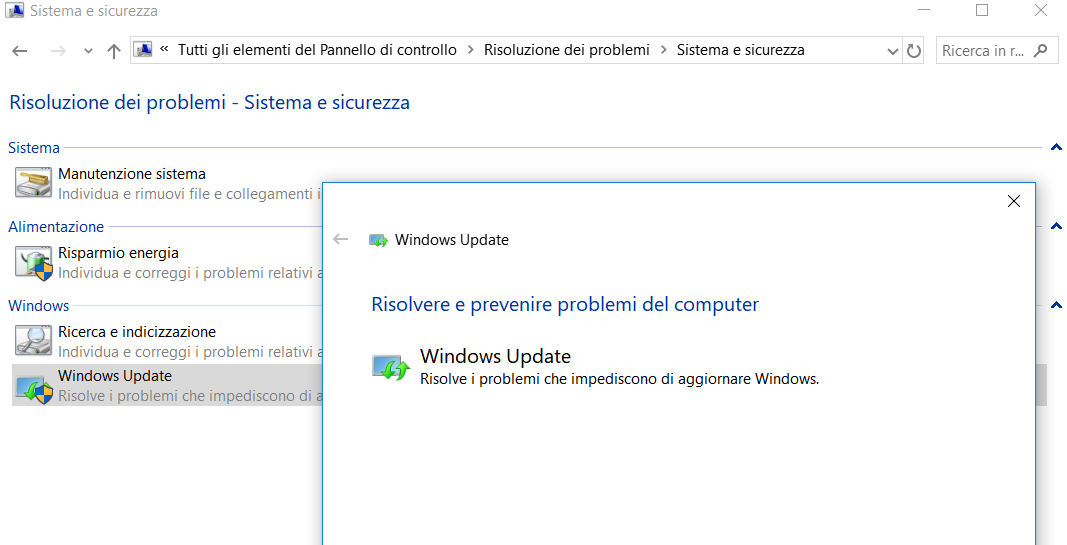
Task: Open the Manutenzione sistema troubleshooter link
Action: 132,174
